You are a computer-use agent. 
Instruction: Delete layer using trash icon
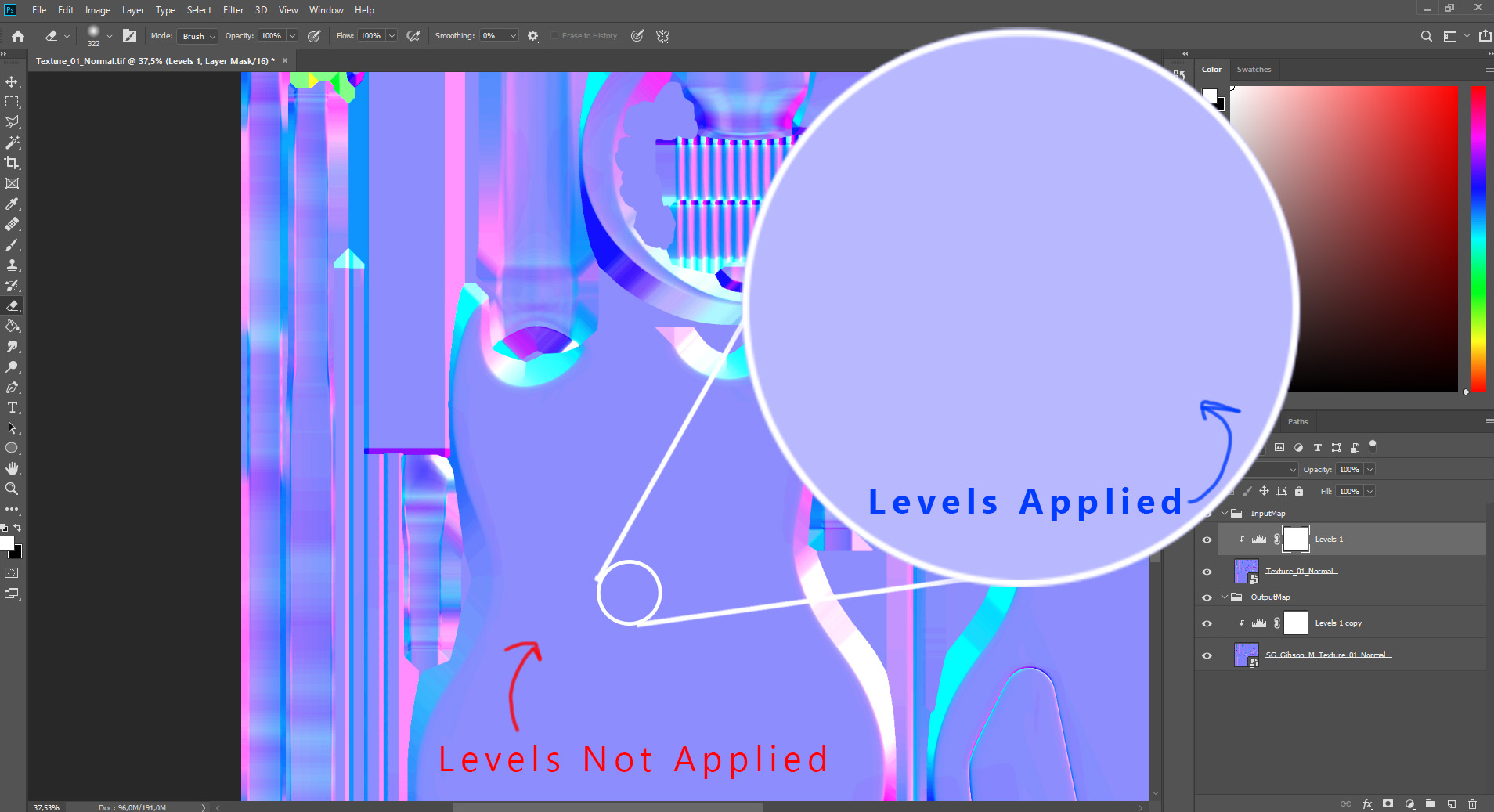1472,804
